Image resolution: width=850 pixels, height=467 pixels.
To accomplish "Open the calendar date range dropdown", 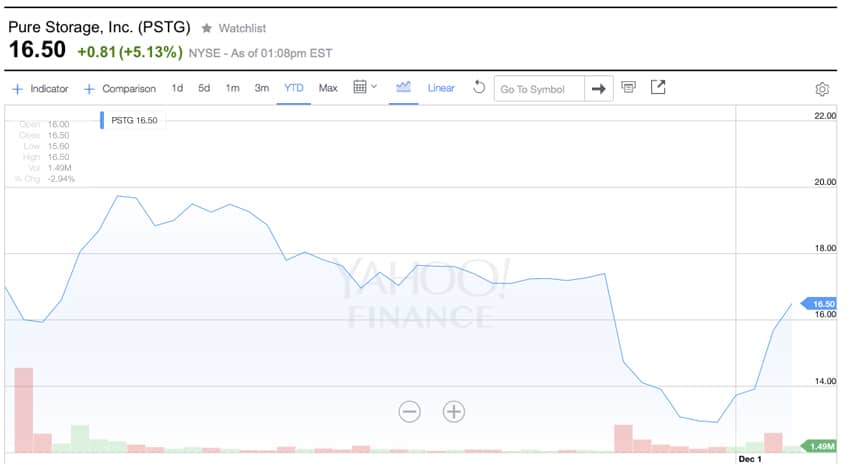I will 365,88.
